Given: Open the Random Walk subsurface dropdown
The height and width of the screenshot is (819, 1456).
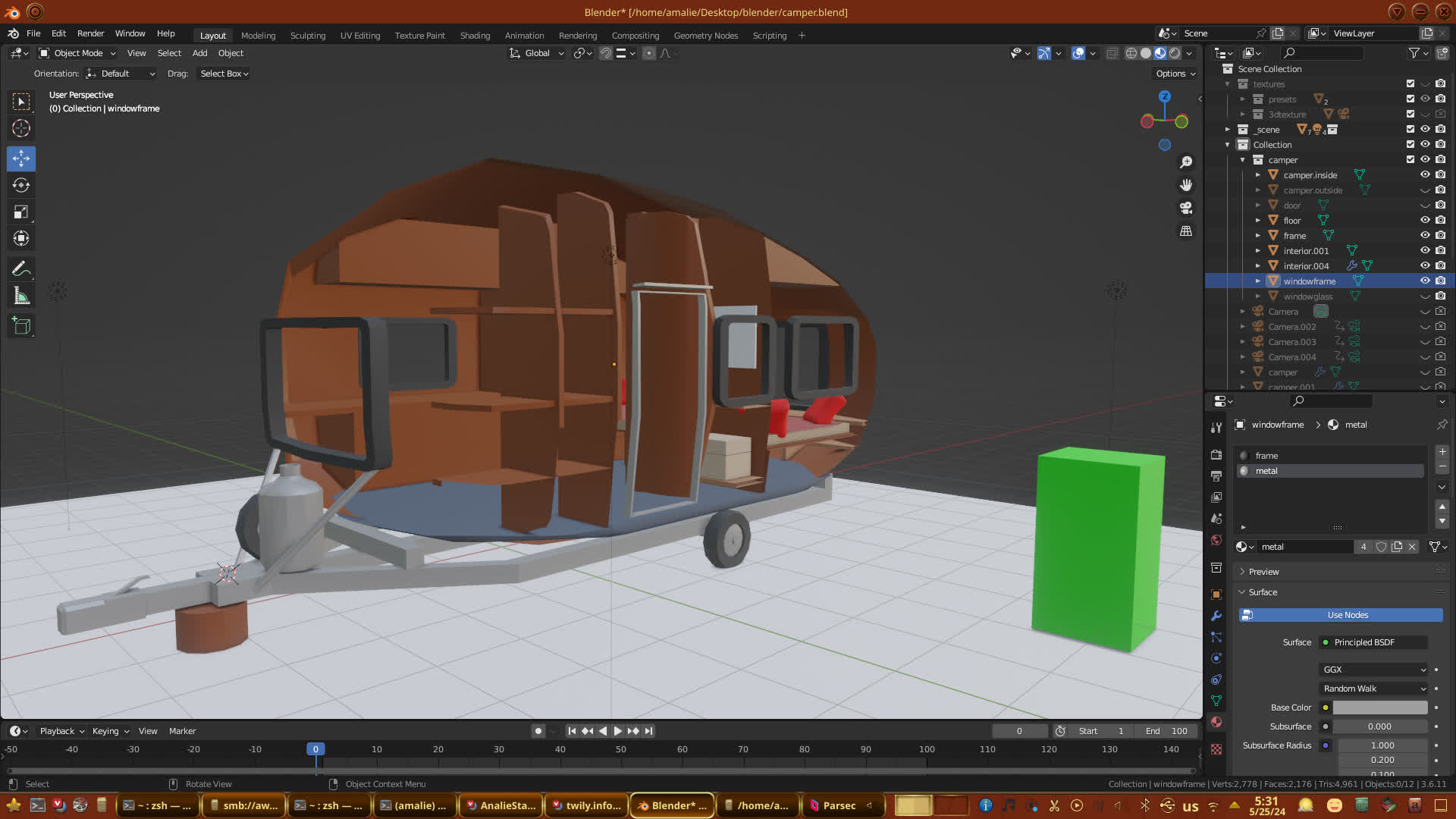Looking at the screenshot, I should click(1374, 689).
